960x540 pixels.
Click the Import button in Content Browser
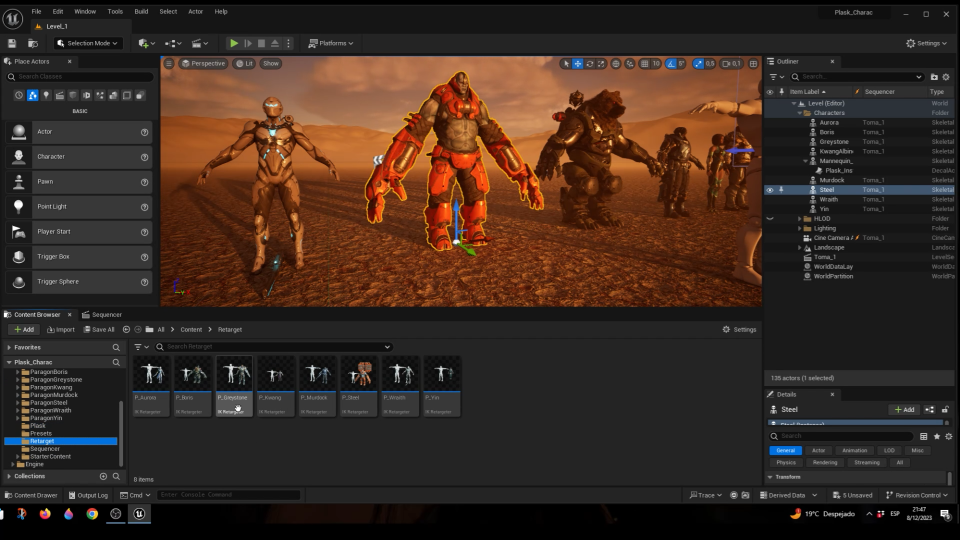pos(61,329)
